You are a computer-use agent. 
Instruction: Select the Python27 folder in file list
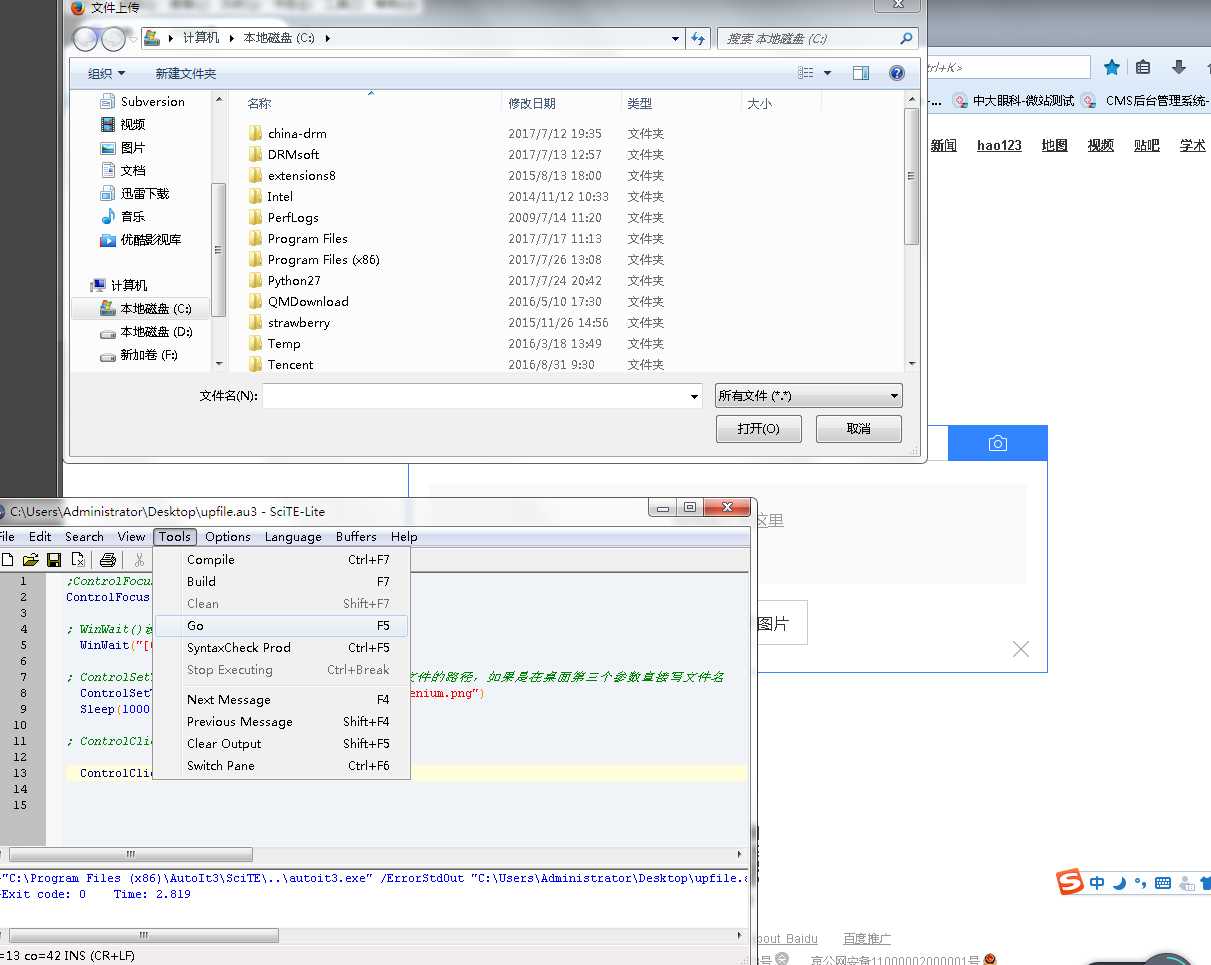click(x=294, y=281)
